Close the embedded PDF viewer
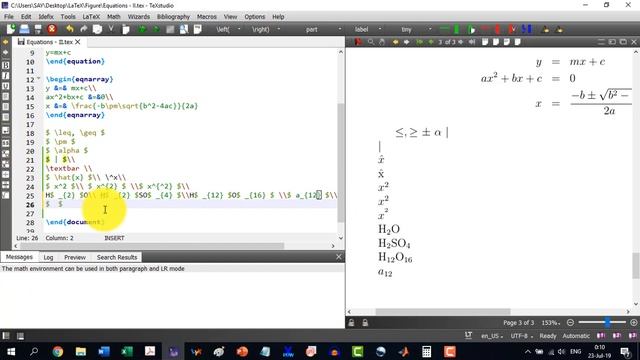 634,42
